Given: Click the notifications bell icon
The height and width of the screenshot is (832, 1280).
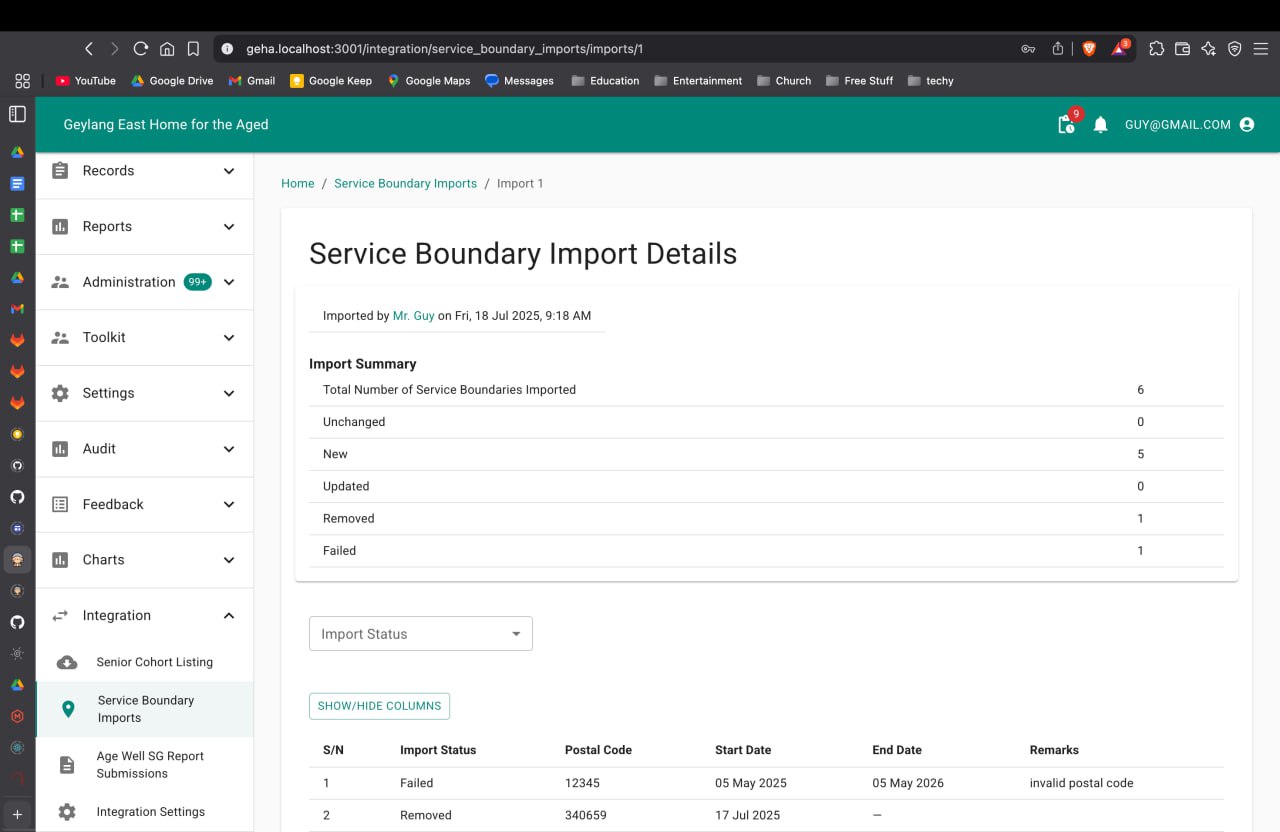Looking at the screenshot, I should click(x=1100, y=125).
